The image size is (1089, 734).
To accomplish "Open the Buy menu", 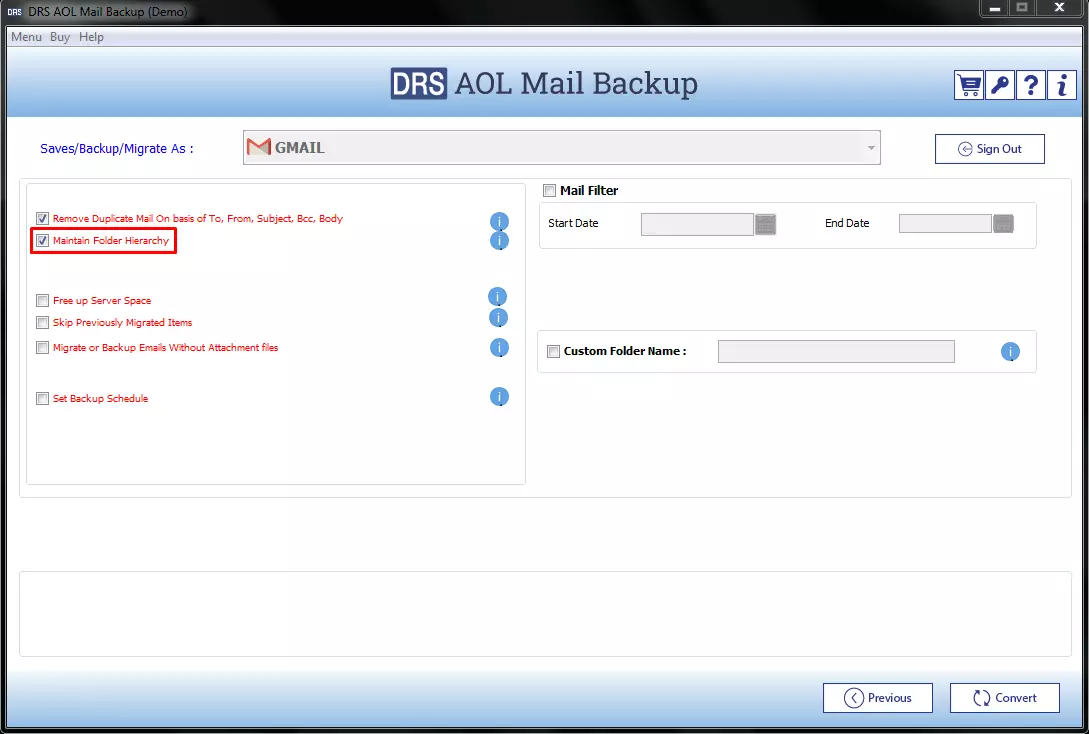I will pos(60,37).
